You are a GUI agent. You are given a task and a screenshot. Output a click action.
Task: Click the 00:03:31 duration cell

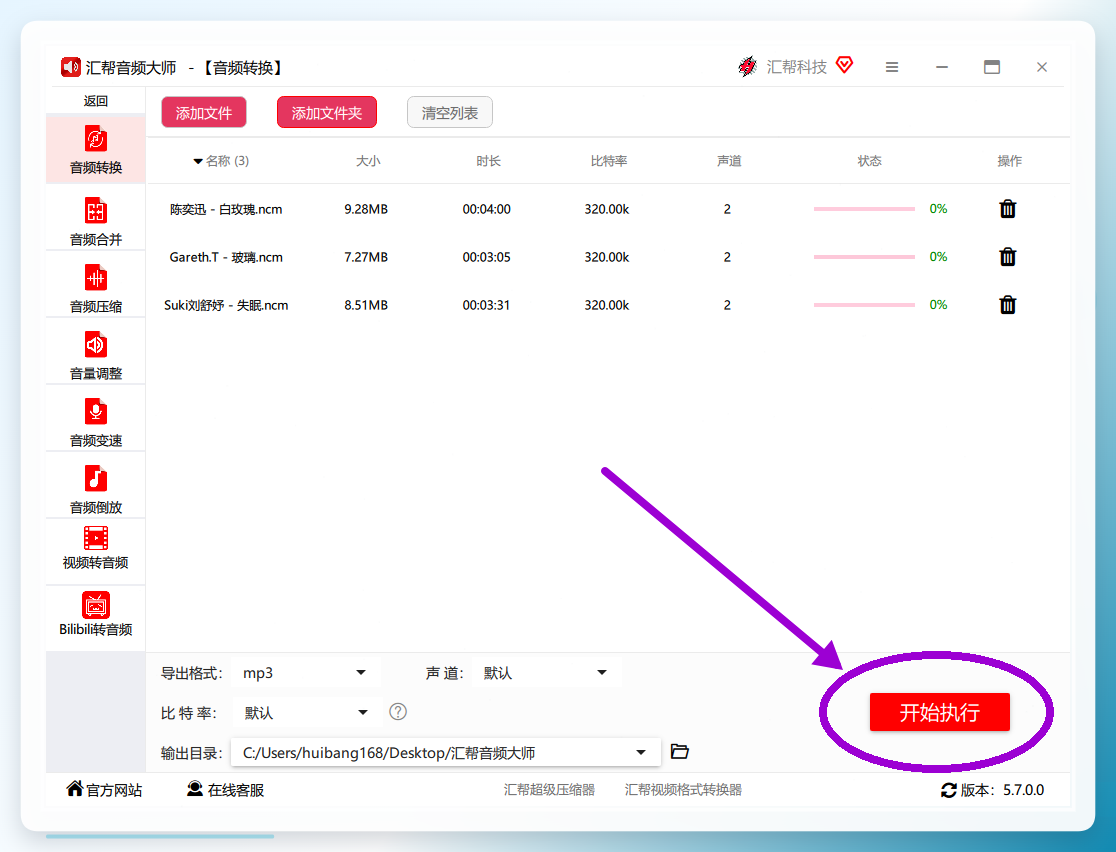[x=486, y=305]
